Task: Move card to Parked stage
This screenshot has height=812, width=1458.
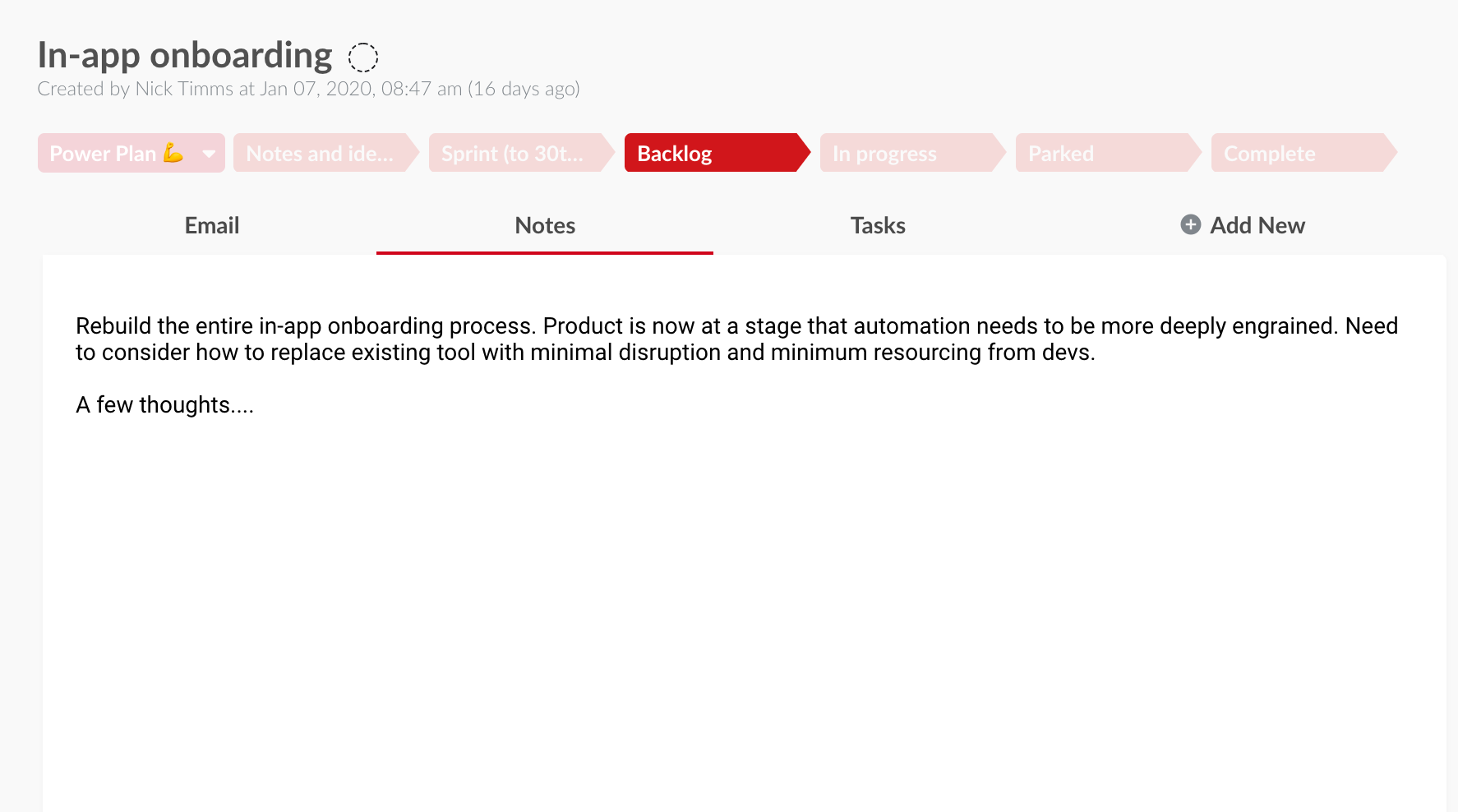Action: [x=1109, y=153]
